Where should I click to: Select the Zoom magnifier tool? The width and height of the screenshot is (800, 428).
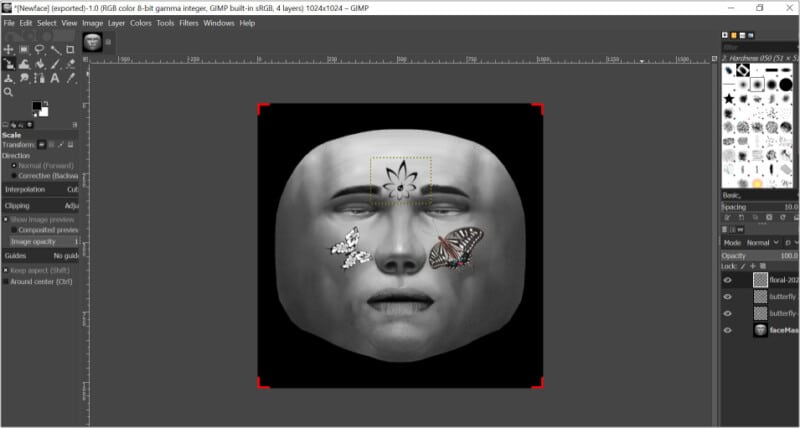pos(9,92)
